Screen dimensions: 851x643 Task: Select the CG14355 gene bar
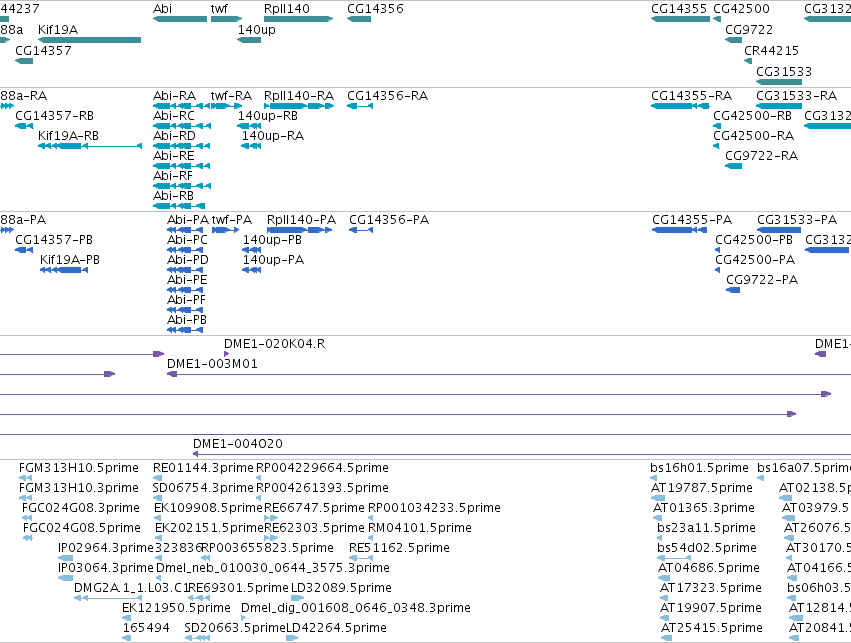click(x=681, y=19)
